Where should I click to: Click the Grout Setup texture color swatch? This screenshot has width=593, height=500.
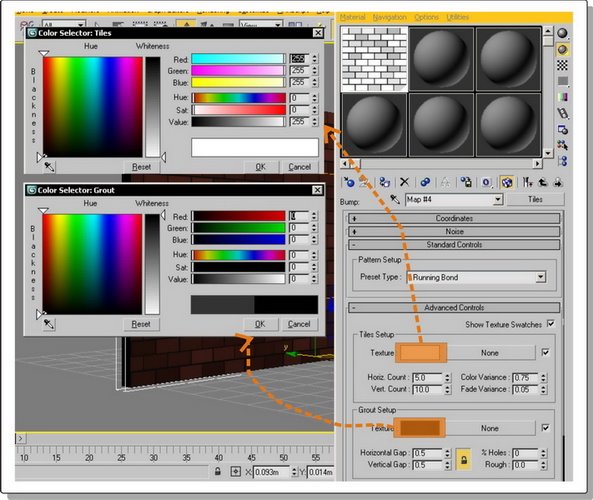point(420,428)
